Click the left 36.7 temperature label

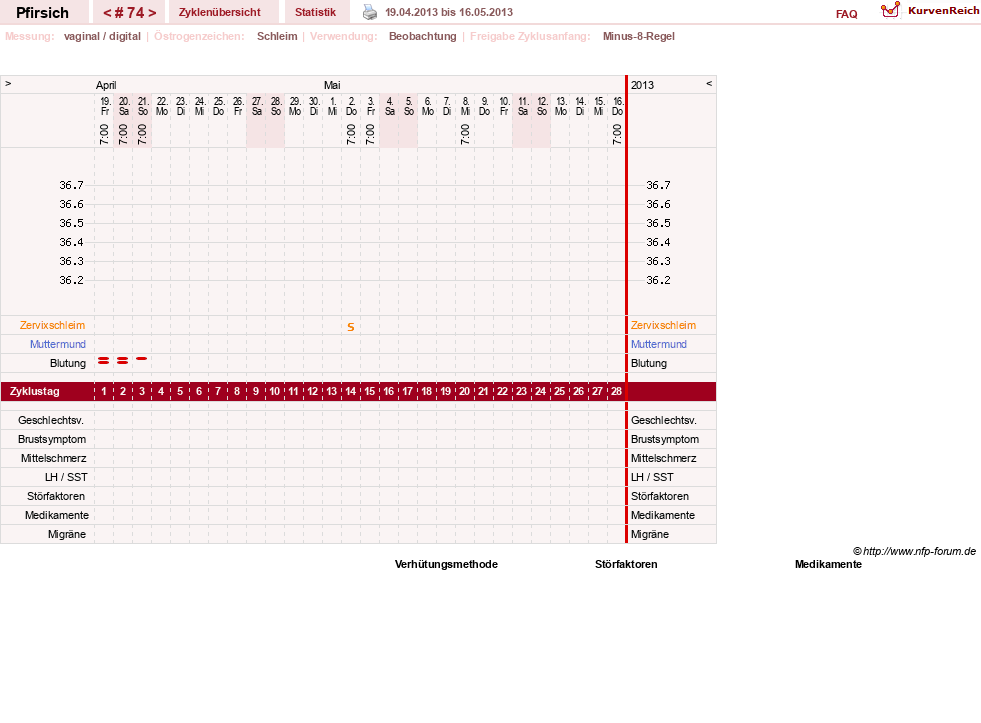click(71, 185)
